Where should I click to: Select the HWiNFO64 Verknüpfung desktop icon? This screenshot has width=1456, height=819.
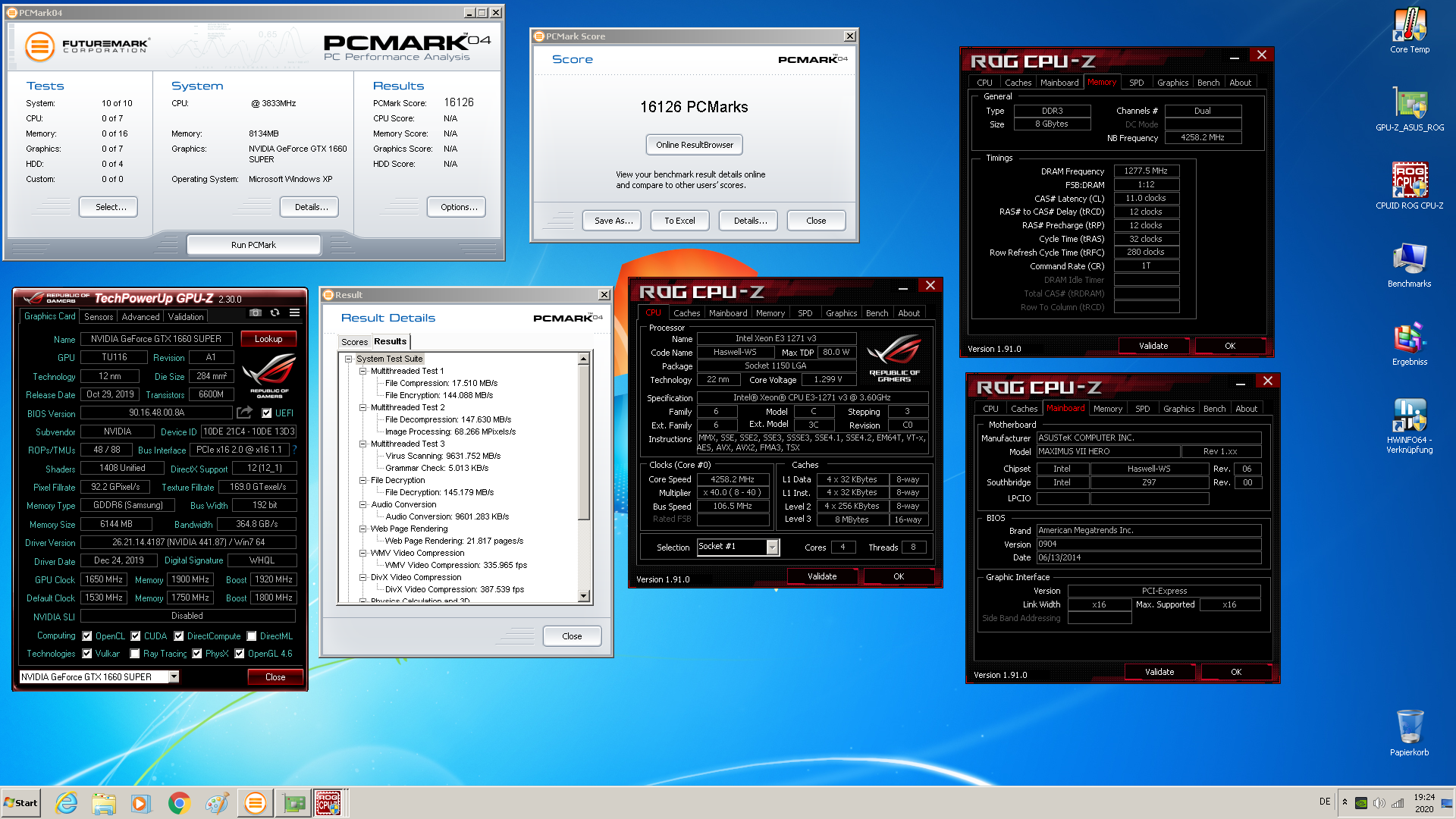pyautogui.click(x=1410, y=426)
